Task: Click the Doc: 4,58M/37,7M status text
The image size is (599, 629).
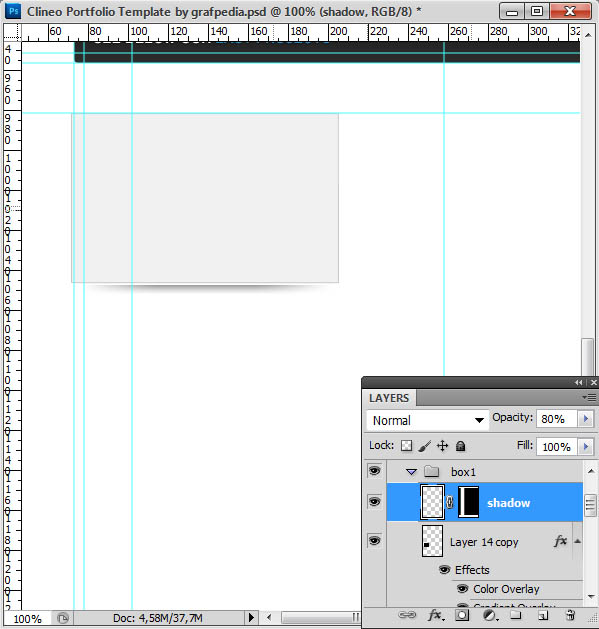Action: pyautogui.click(x=157, y=618)
